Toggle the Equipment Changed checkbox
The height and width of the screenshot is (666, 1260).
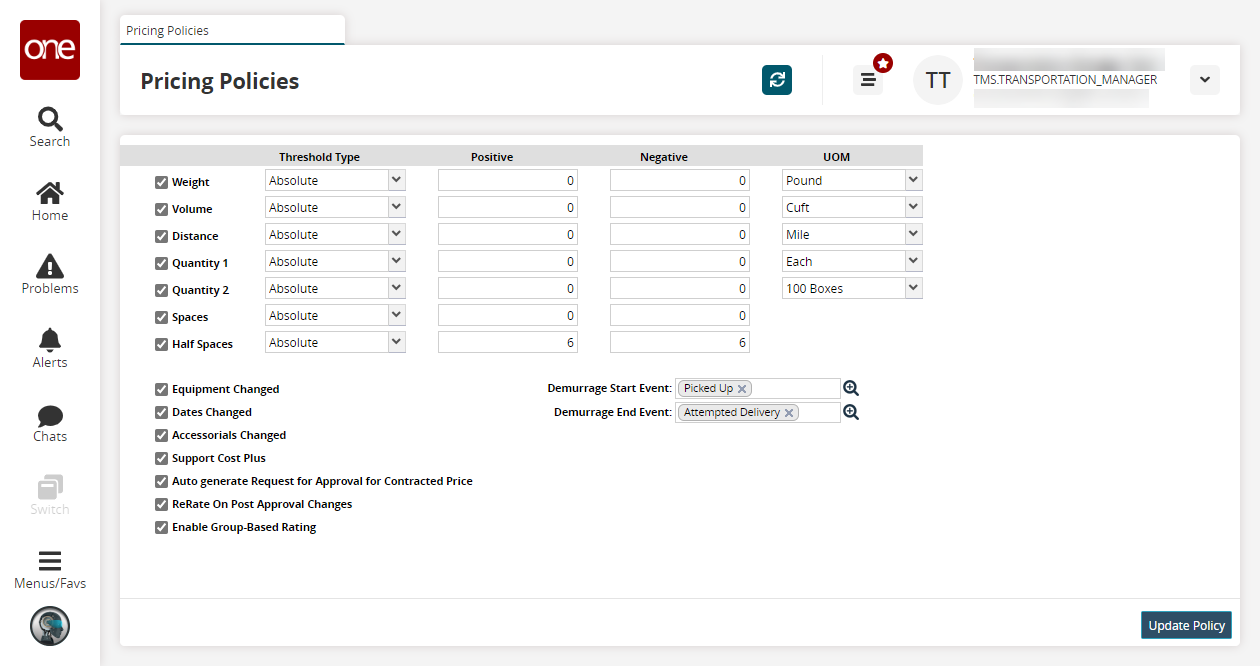pyautogui.click(x=161, y=389)
